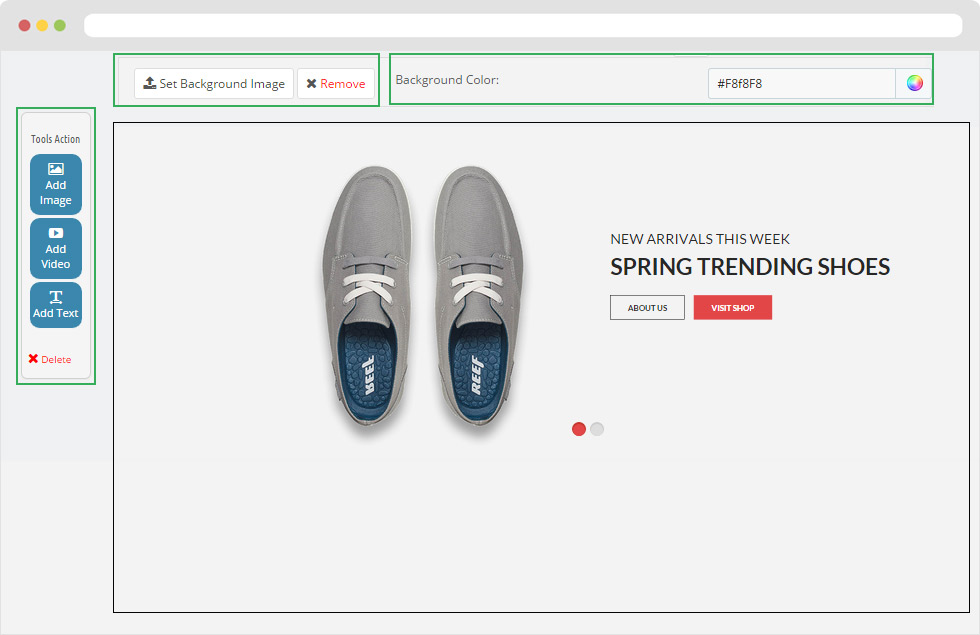Select the NEW ARRIVALS THIS WEEK text
The height and width of the screenshot is (635, 980).
point(700,239)
